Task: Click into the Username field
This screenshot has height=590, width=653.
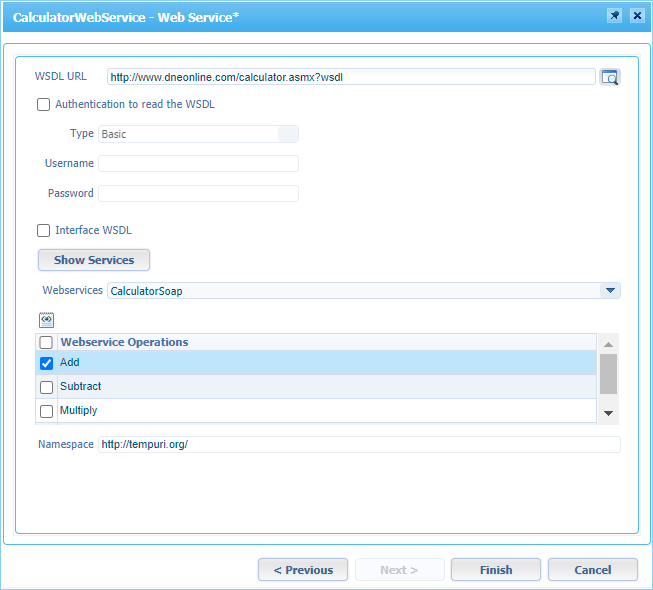Action: [198, 164]
